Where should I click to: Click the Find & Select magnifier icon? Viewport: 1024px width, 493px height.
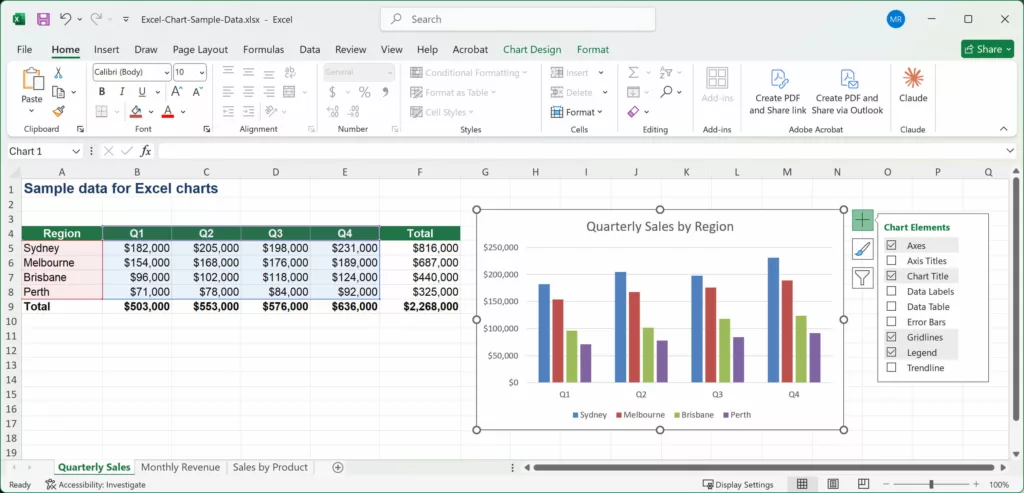[x=666, y=92]
